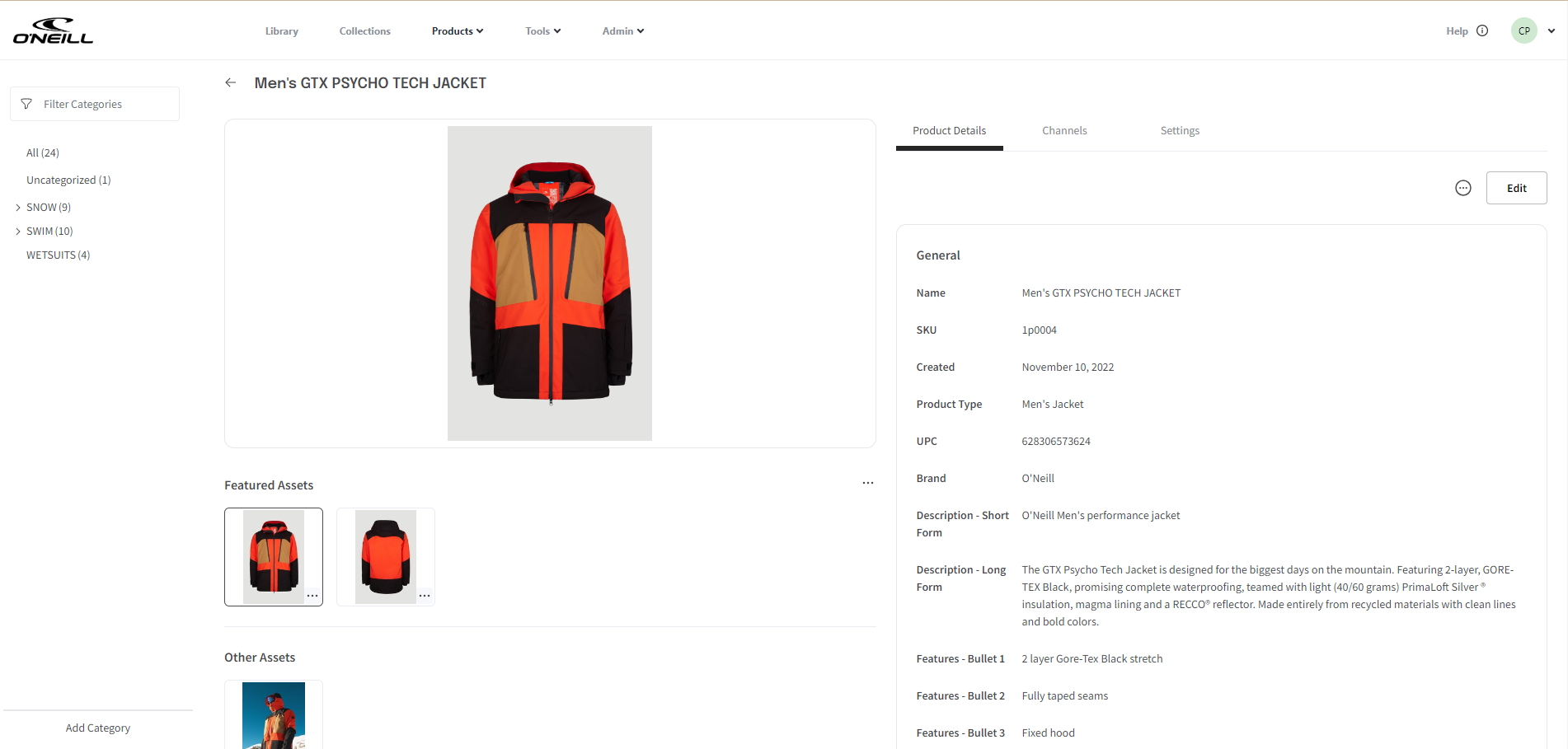Click the Product Type value Men's Jacket
Image resolution: width=1568 pixels, height=749 pixels.
[1053, 404]
